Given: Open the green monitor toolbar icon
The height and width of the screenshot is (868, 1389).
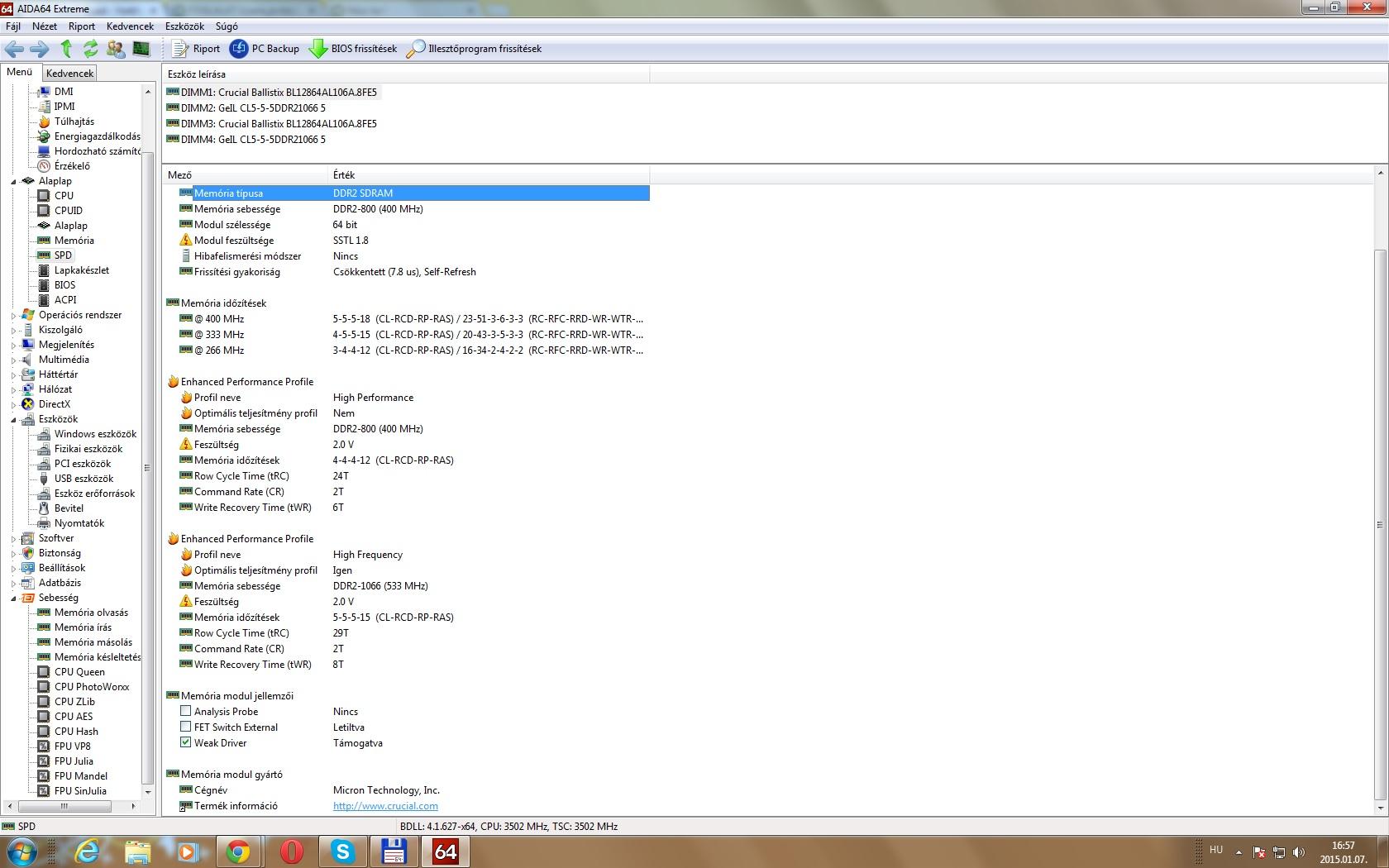Looking at the screenshot, I should click(141, 49).
